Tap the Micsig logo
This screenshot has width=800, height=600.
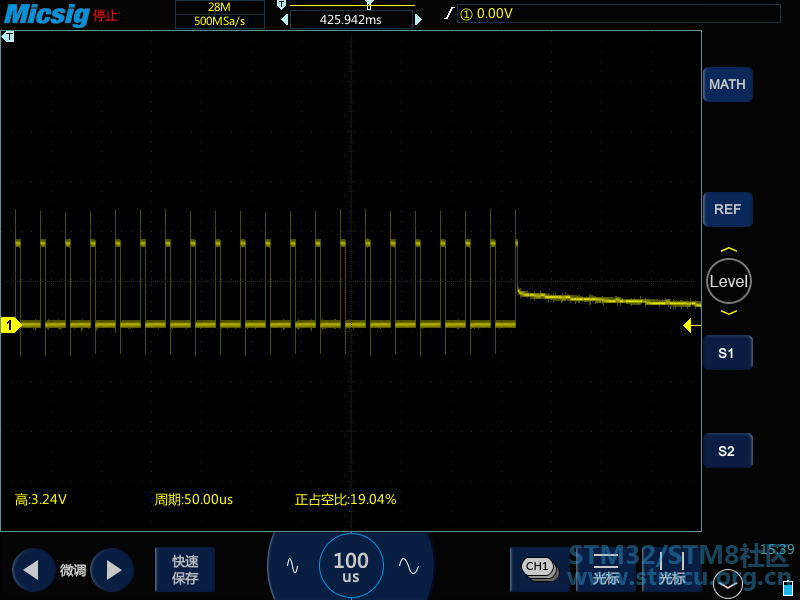coord(46,14)
